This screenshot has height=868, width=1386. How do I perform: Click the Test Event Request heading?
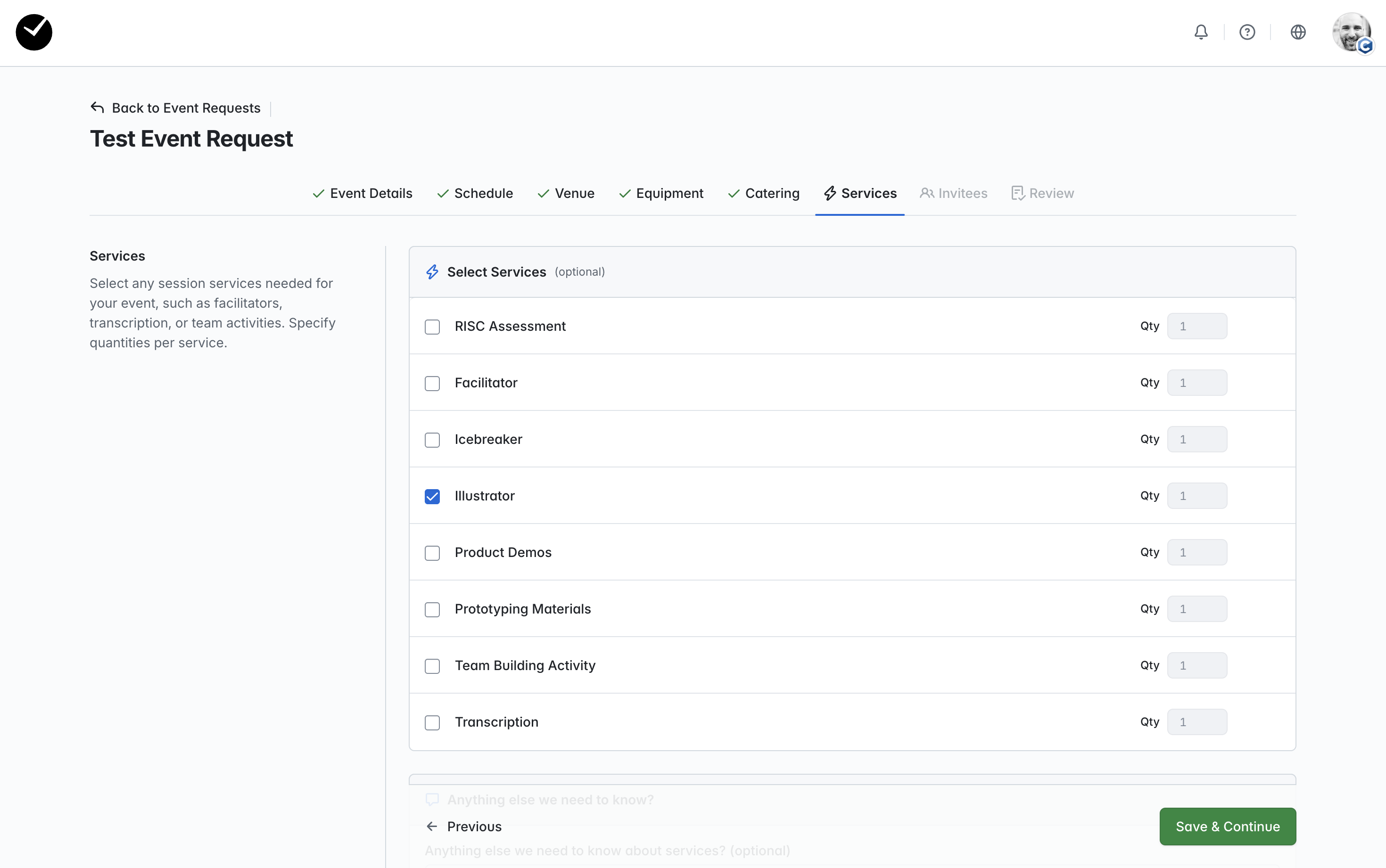[191, 139]
